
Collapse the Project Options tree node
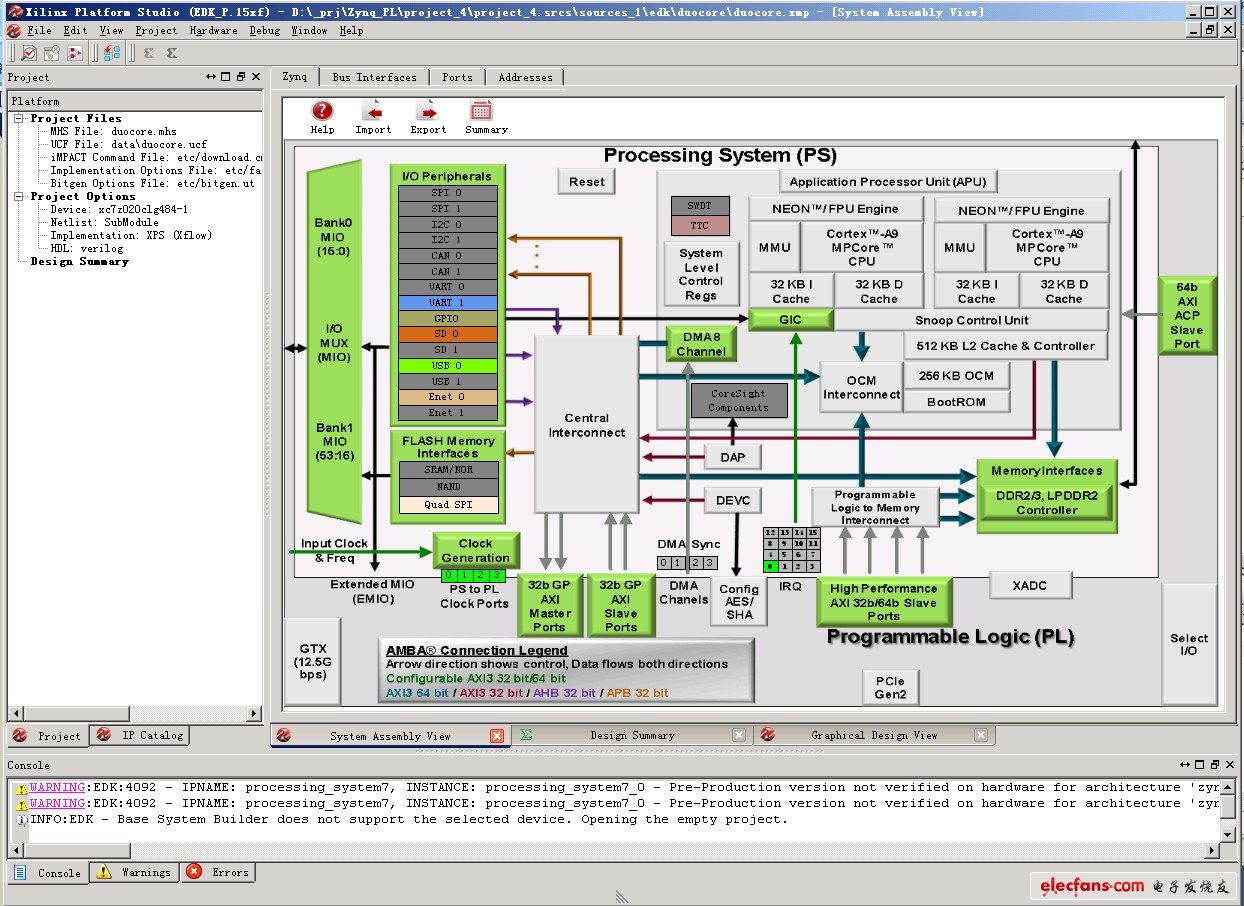click(18, 197)
